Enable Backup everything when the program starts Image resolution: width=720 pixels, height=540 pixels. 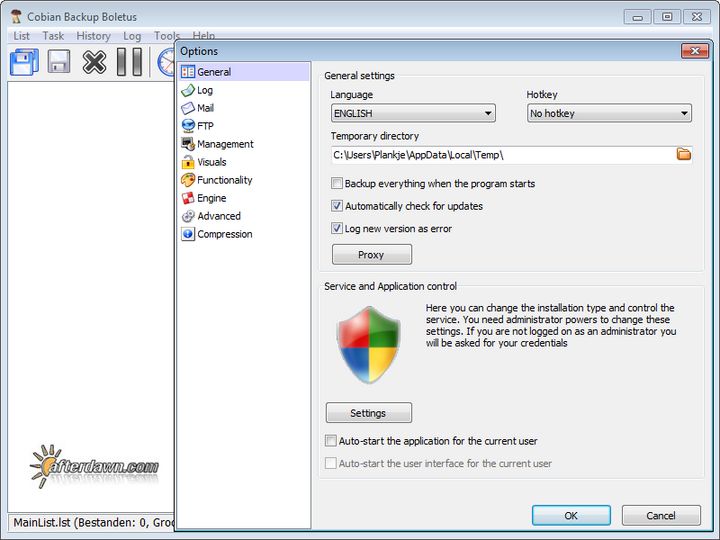coord(337,184)
